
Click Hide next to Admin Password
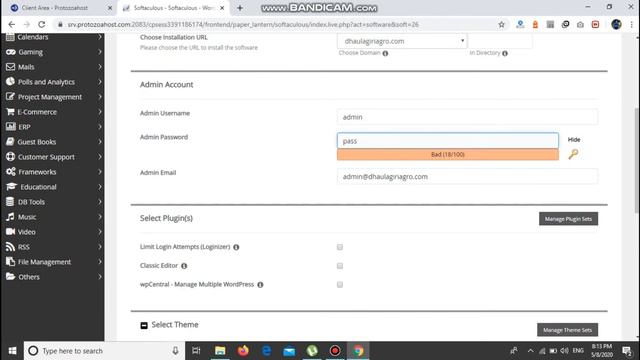point(574,140)
